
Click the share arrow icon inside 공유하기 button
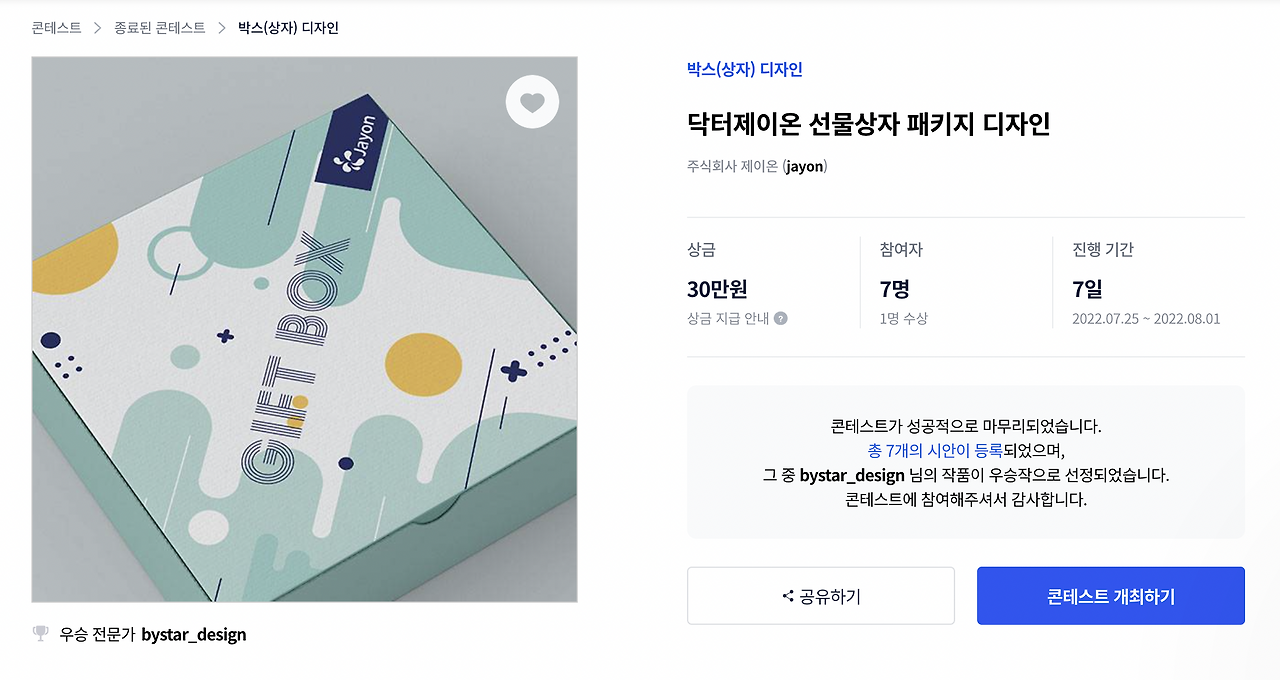click(786, 595)
